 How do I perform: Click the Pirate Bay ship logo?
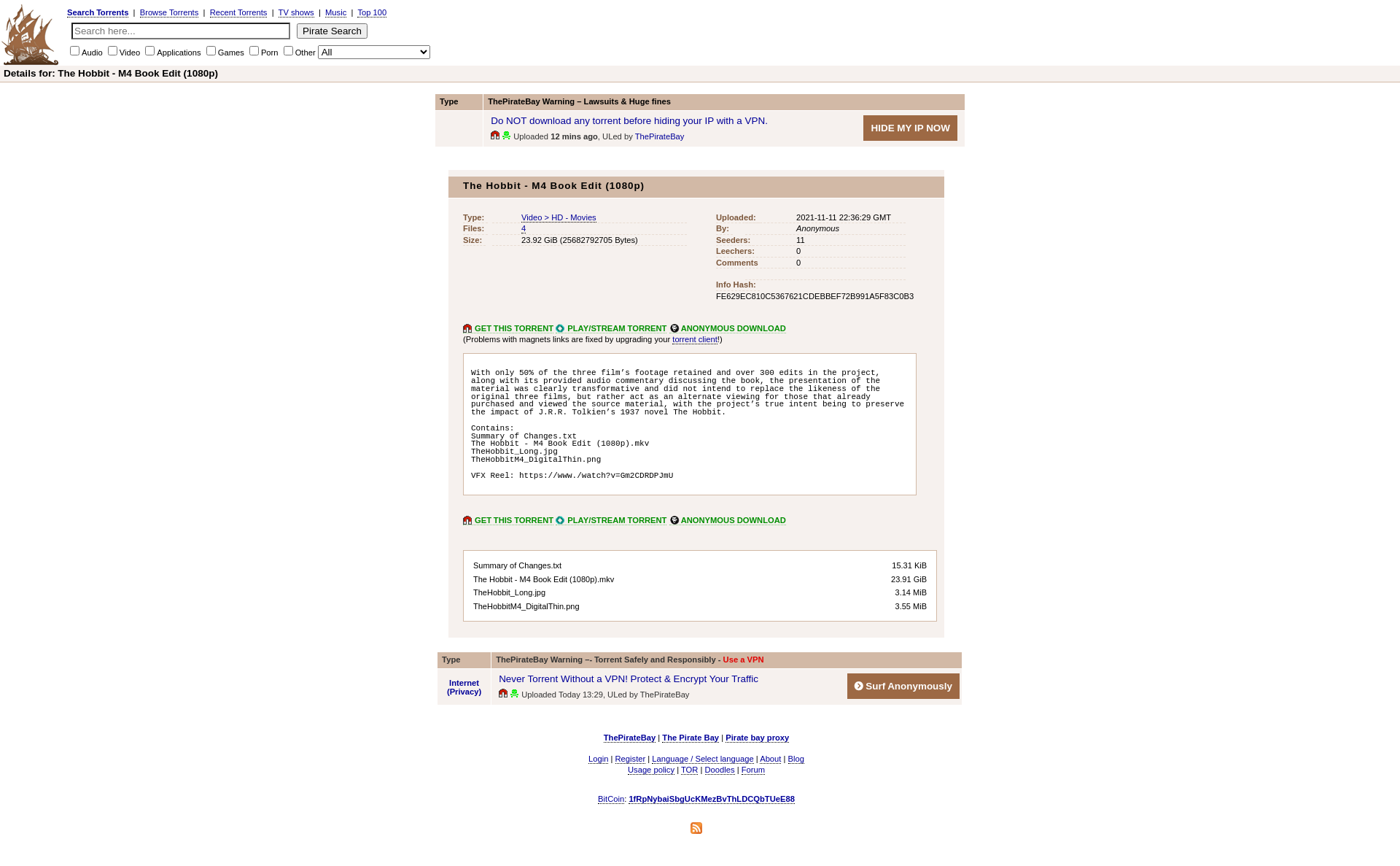[x=30, y=35]
